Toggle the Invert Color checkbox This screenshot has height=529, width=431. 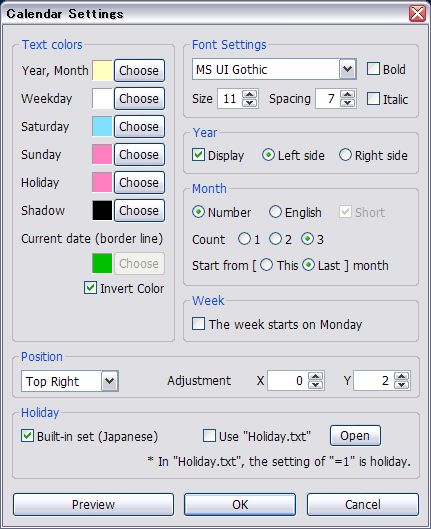click(90, 288)
